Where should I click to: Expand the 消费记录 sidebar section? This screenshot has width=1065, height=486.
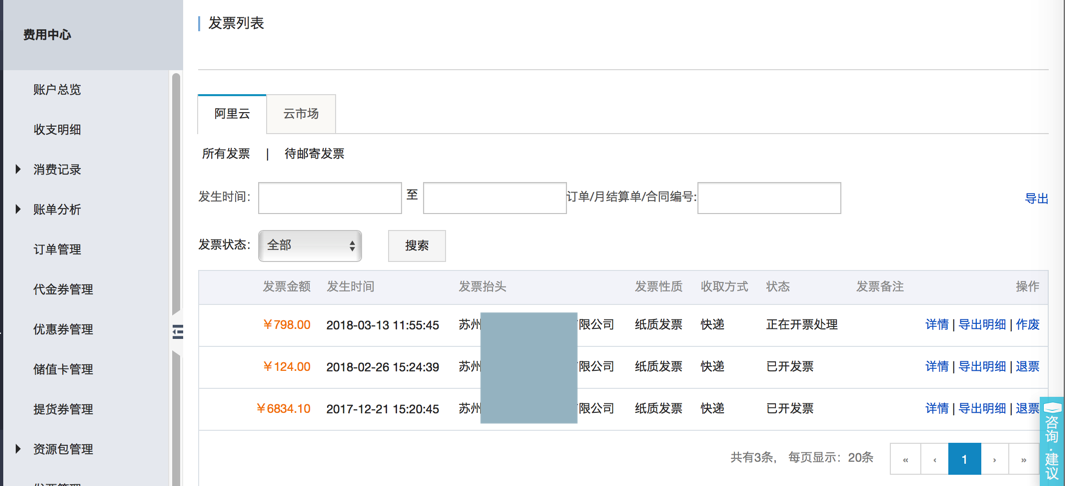tap(56, 170)
